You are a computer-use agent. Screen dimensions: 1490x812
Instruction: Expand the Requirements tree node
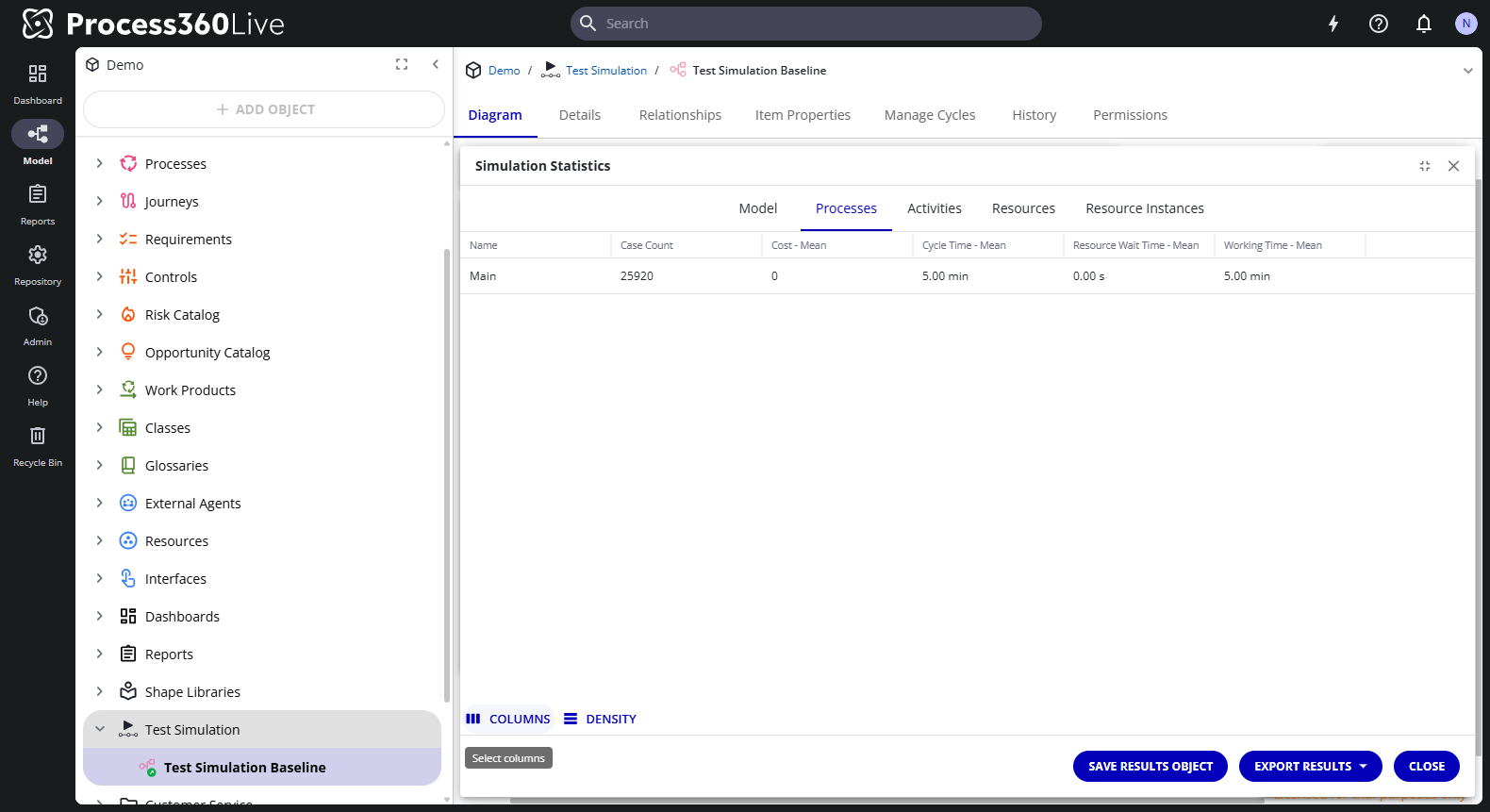tap(100, 240)
